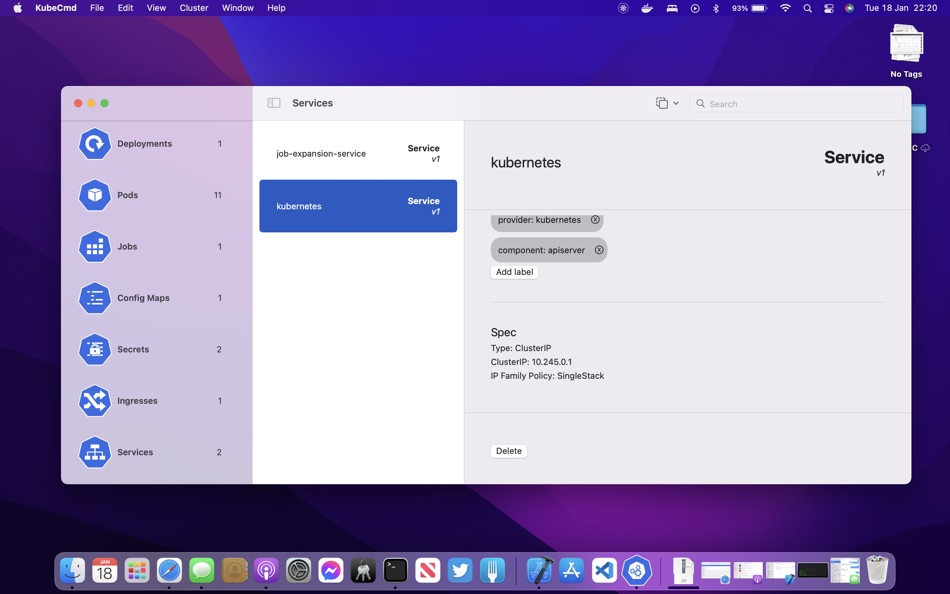Image resolution: width=950 pixels, height=594 pixels.
Task: Focus the Search input field
Action: point(796,104)
